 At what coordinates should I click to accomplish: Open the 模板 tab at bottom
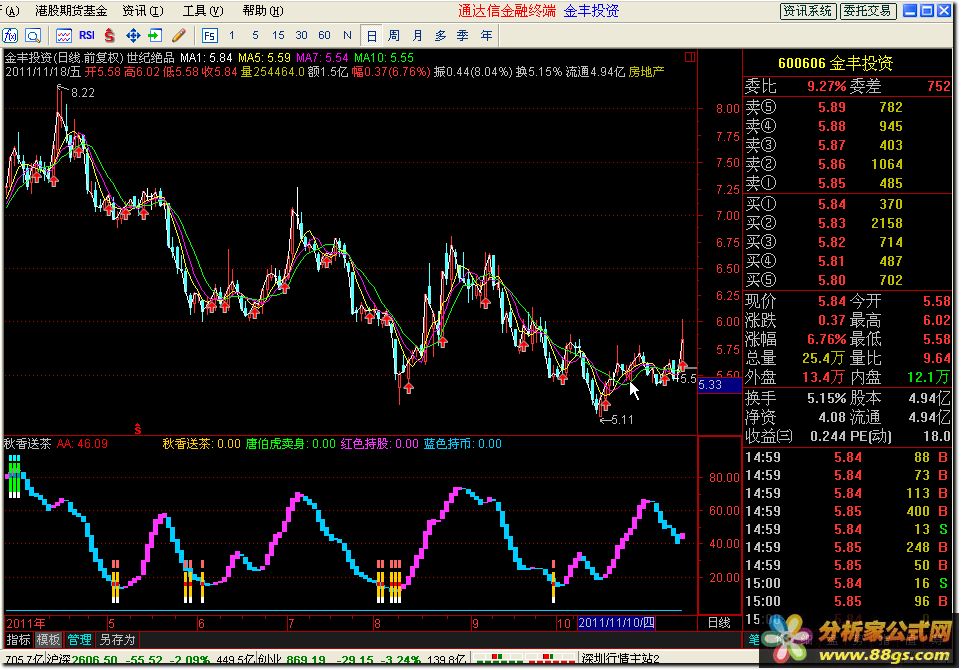(48, 640)
